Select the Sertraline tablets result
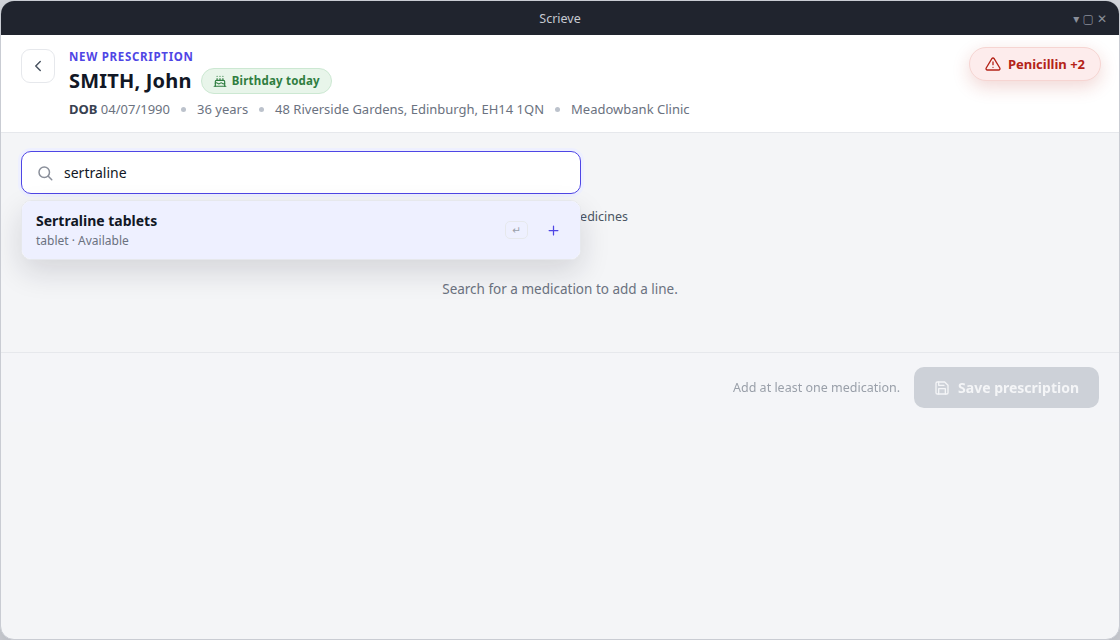The height and width of the screenshot is (640, 1120). [x=301, y=230]
